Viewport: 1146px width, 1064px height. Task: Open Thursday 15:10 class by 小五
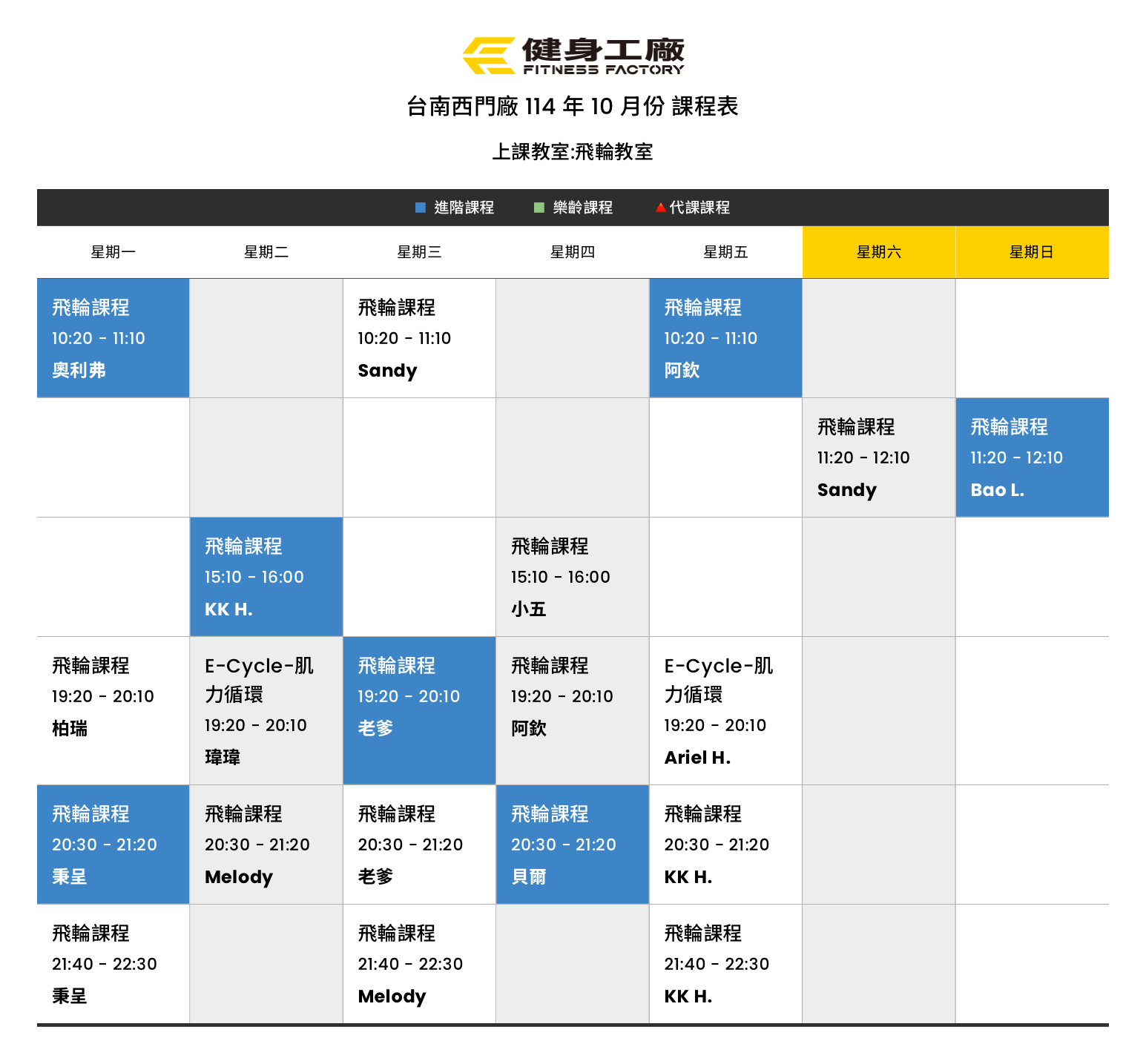click(x=572, y=577)
